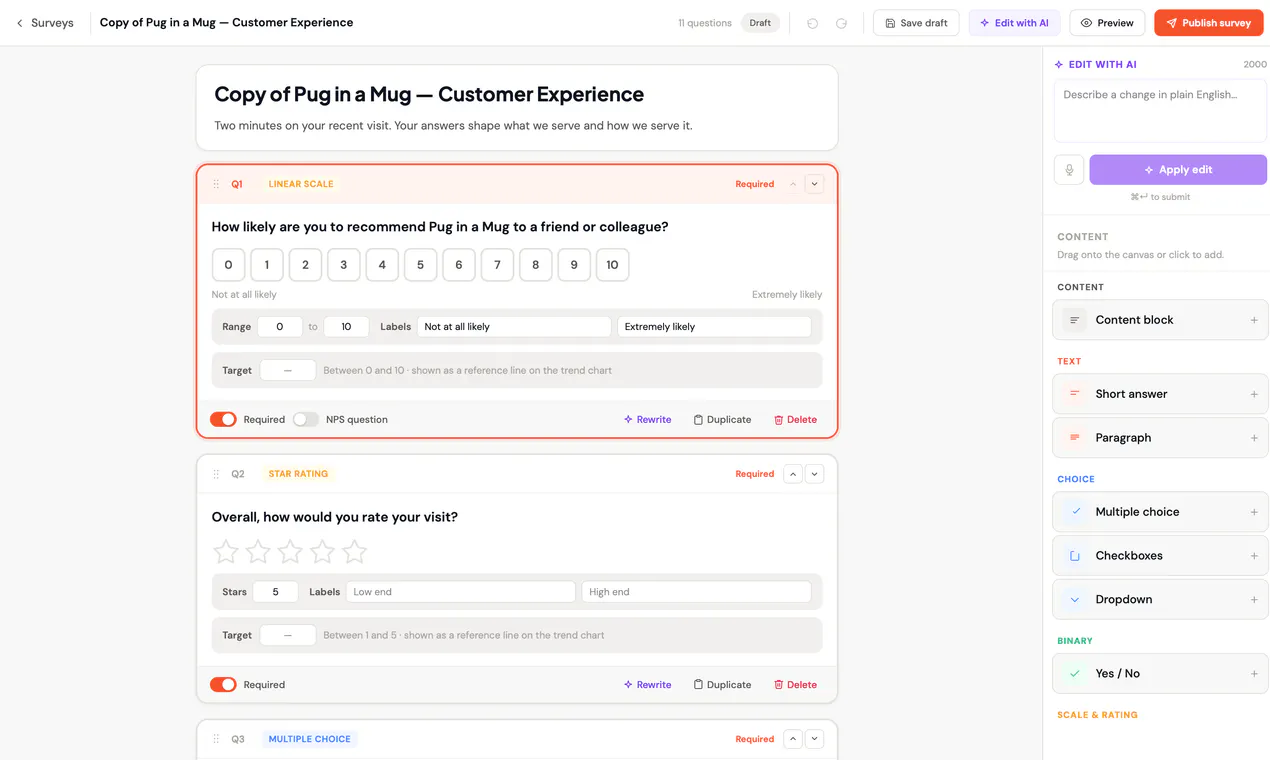Image resolution: width=1270 pixels, height=760 pixels.
Task: Select the third star in Q2
Action: [290, 552]
